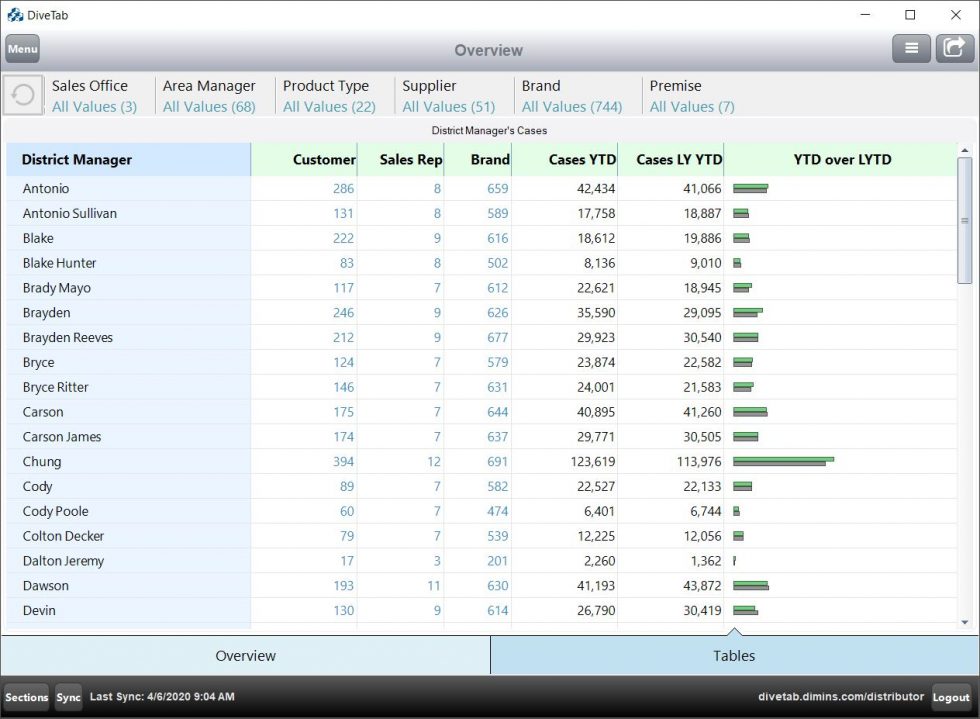Switch to the Overview tab
Image resolution: width=980 pixels, height=719 pixels.
click(x=245, y=656)
